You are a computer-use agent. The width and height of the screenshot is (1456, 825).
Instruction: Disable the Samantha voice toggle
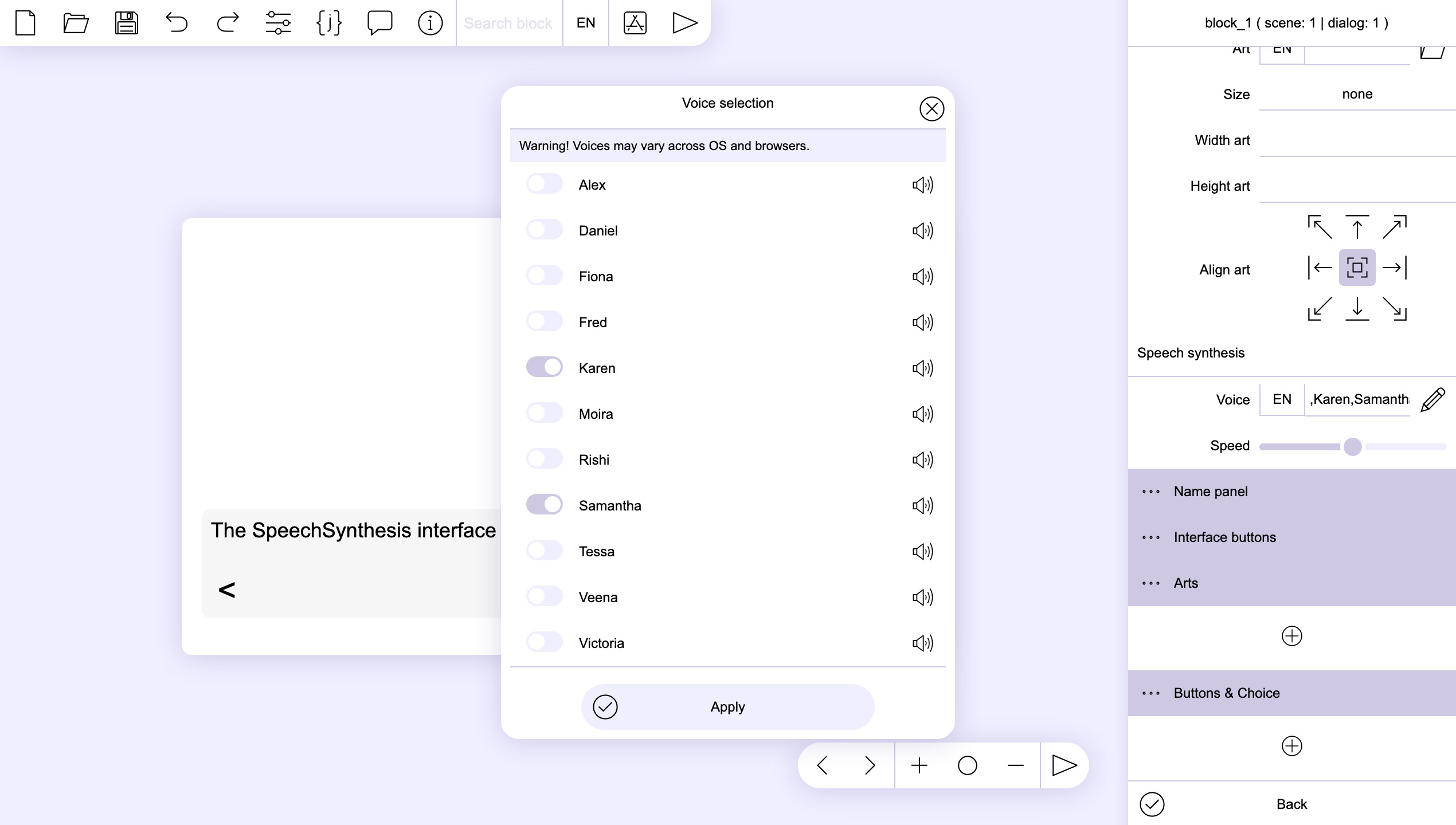click(x=544, y=505)
